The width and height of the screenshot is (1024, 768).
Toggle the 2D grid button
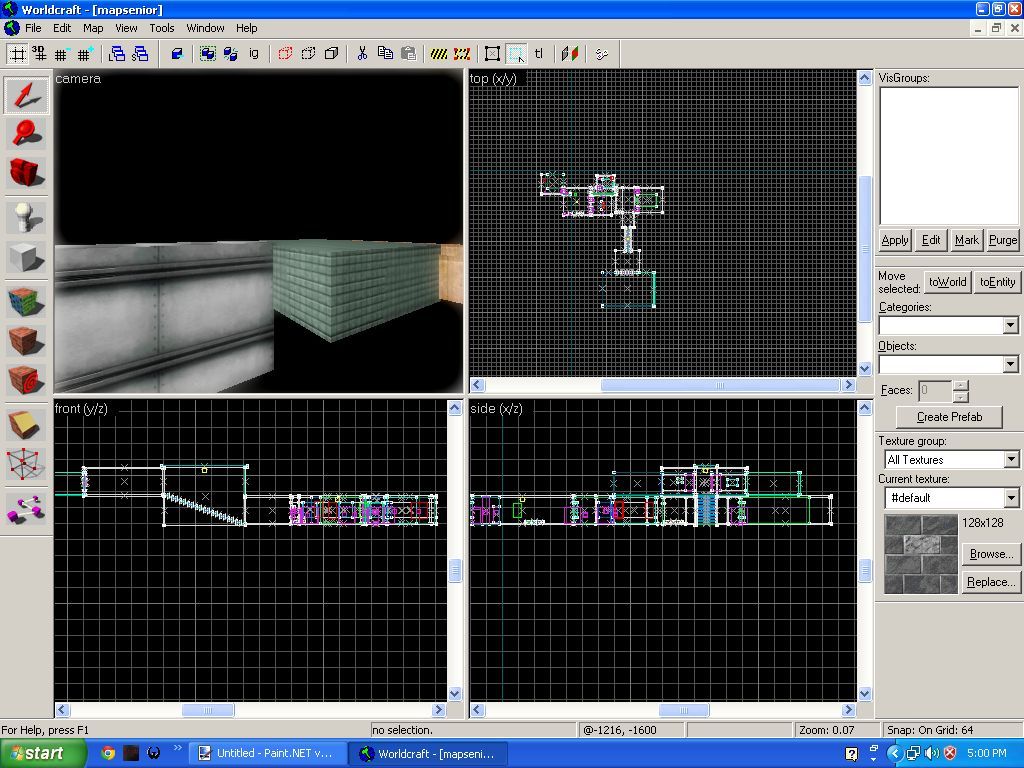pyautogui.click(x=18, y=54)
